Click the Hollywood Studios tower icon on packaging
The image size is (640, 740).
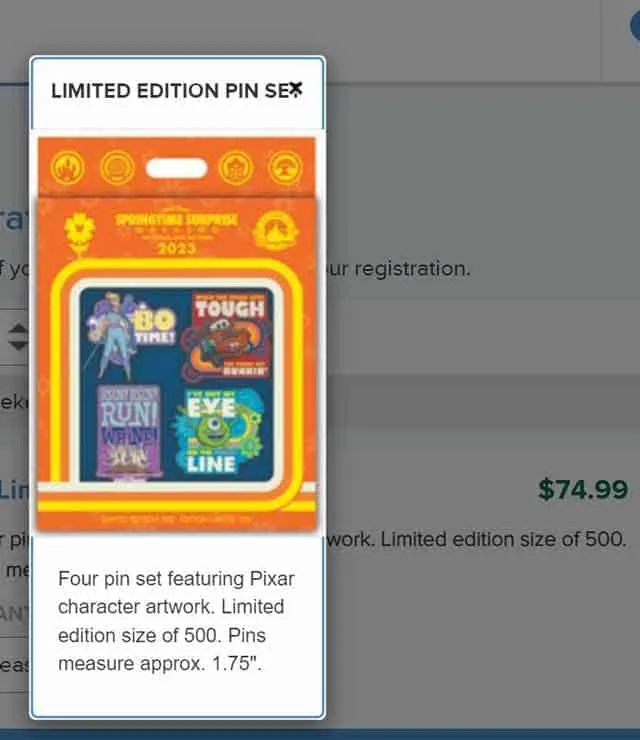tap(236, 168)
